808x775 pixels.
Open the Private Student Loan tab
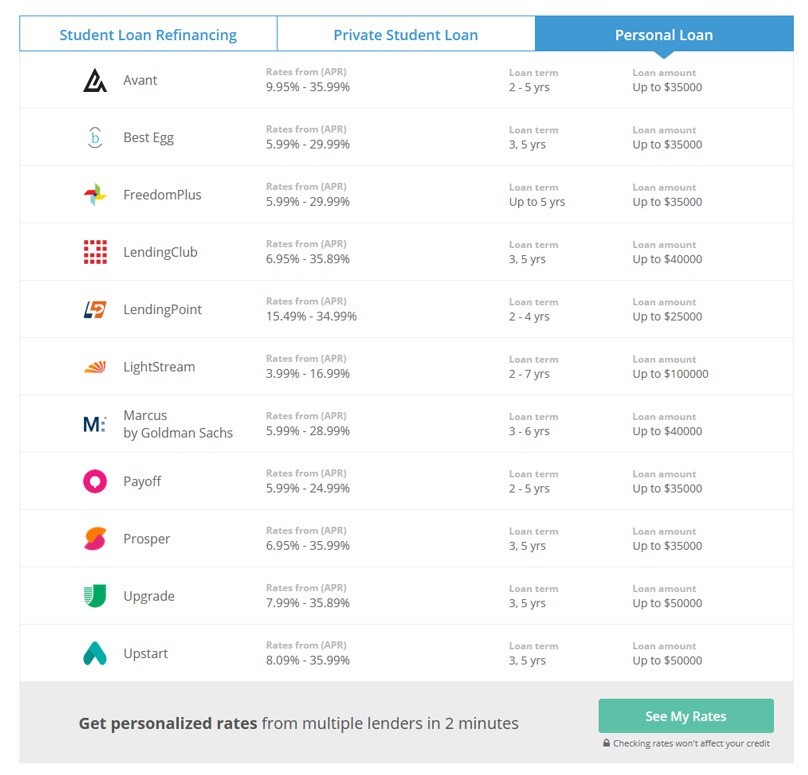[405, 35]
